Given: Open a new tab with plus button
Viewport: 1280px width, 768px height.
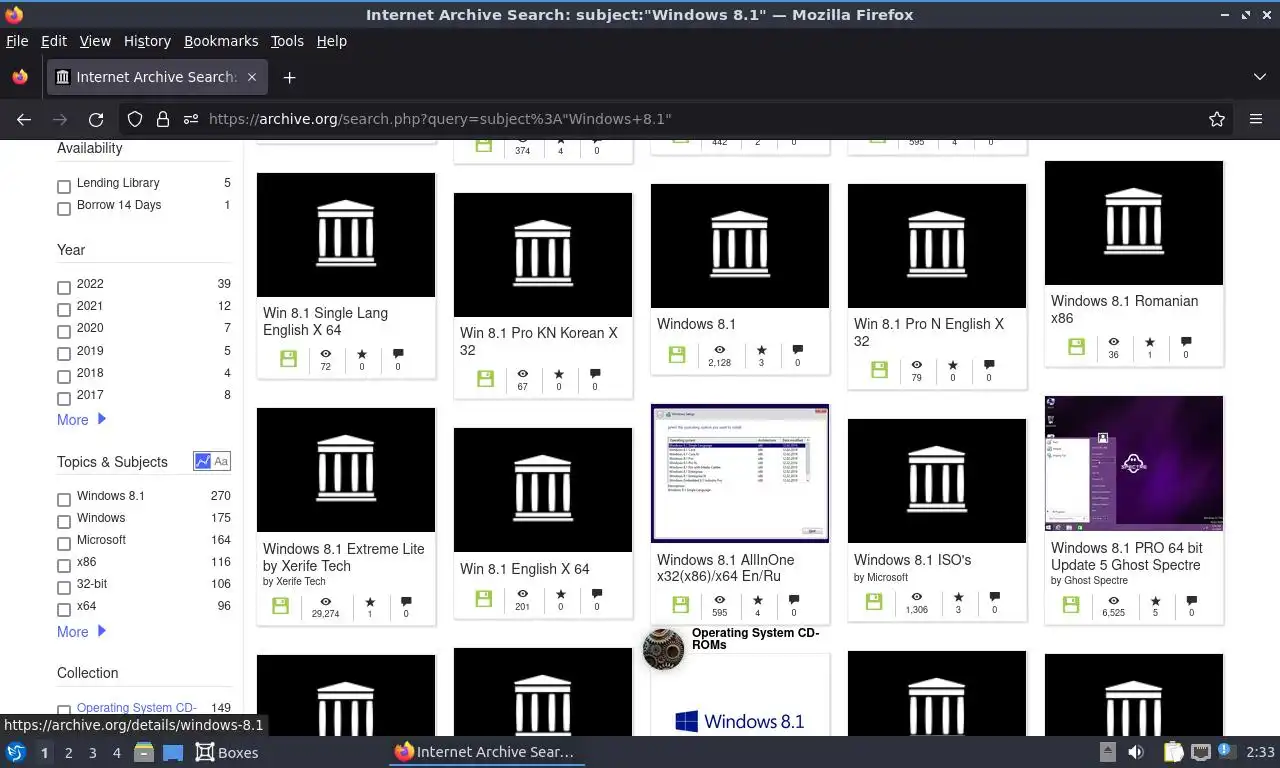Looking at the screenshot, I should (289, 77).
